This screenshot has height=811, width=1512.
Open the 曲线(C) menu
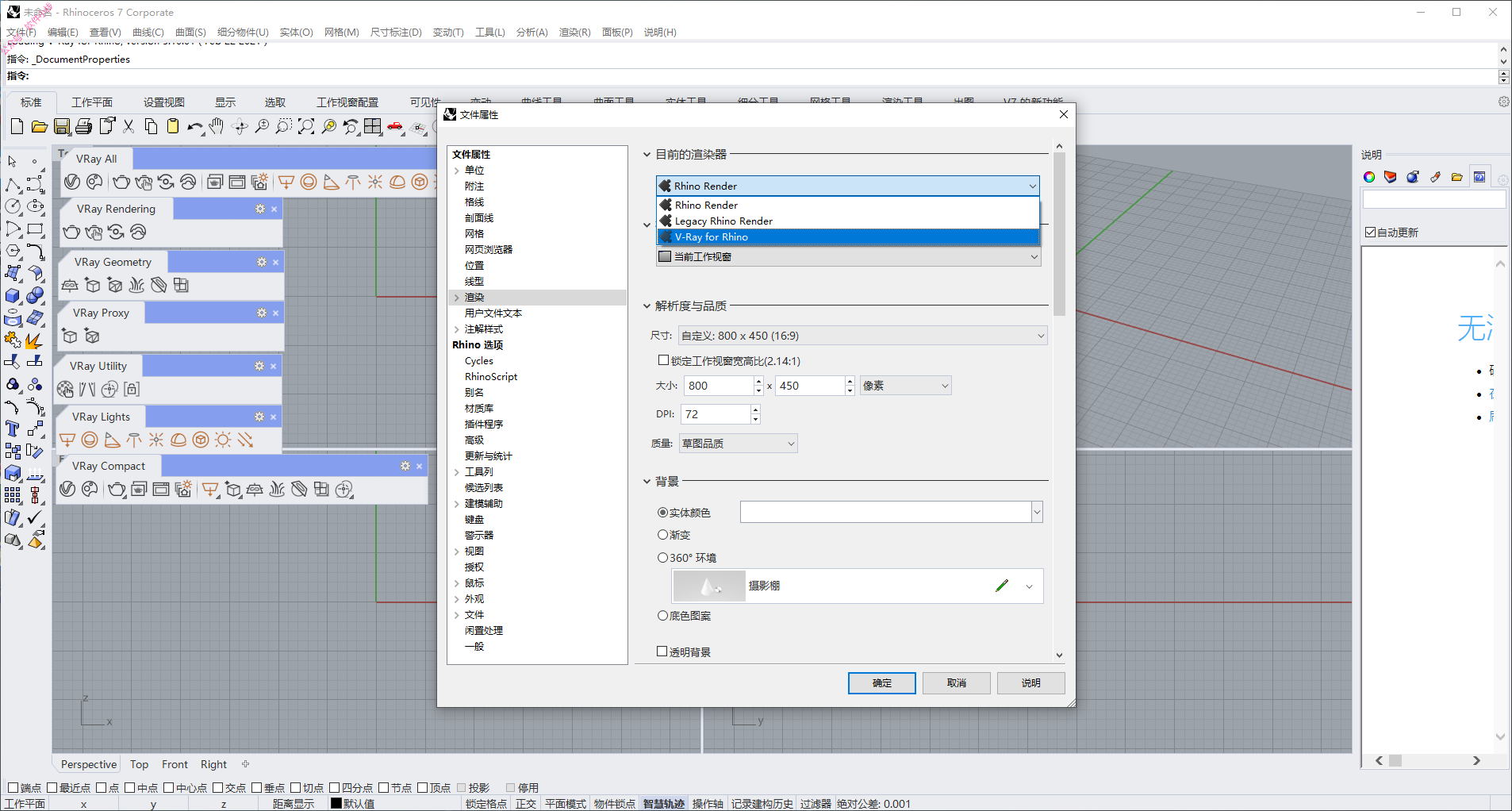tap(148, 33)
